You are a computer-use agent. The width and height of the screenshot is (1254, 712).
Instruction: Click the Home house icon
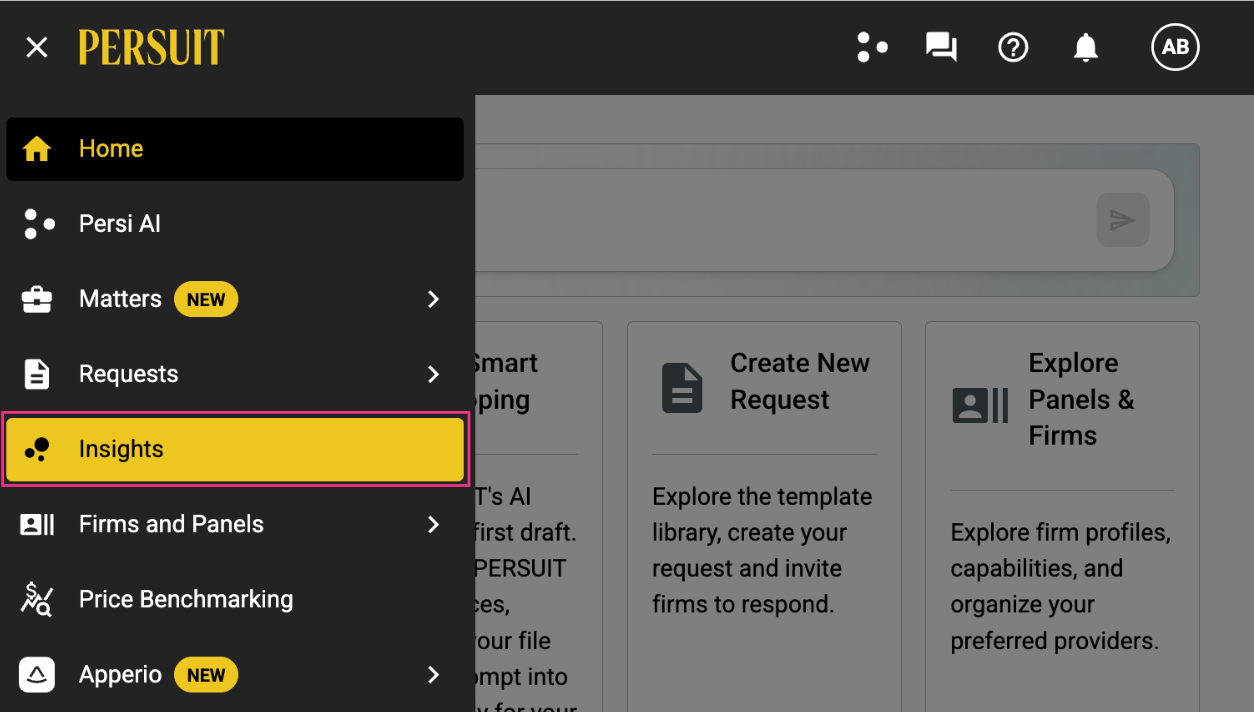coord(37,149)
